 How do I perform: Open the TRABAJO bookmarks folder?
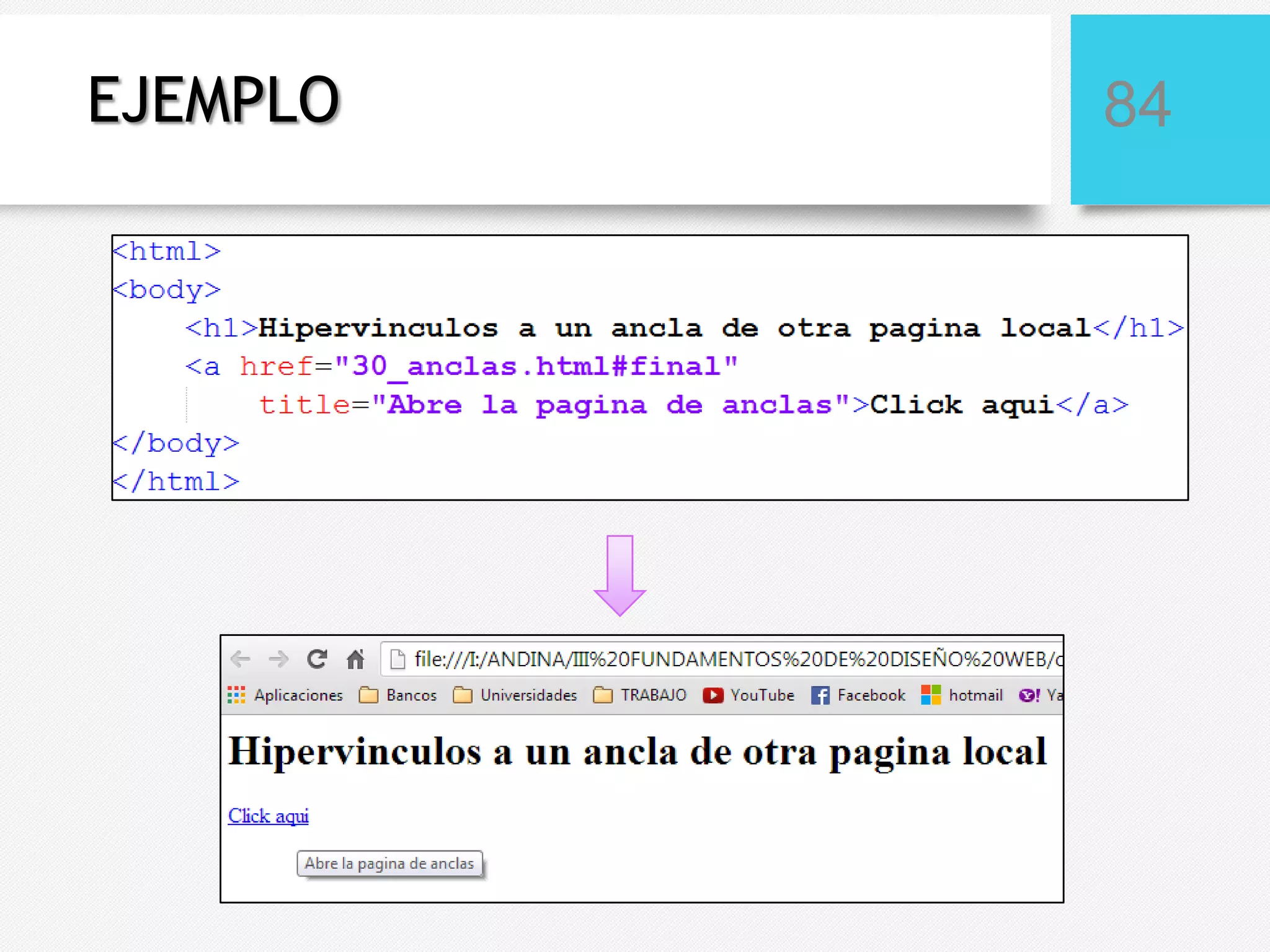point(640,695)
